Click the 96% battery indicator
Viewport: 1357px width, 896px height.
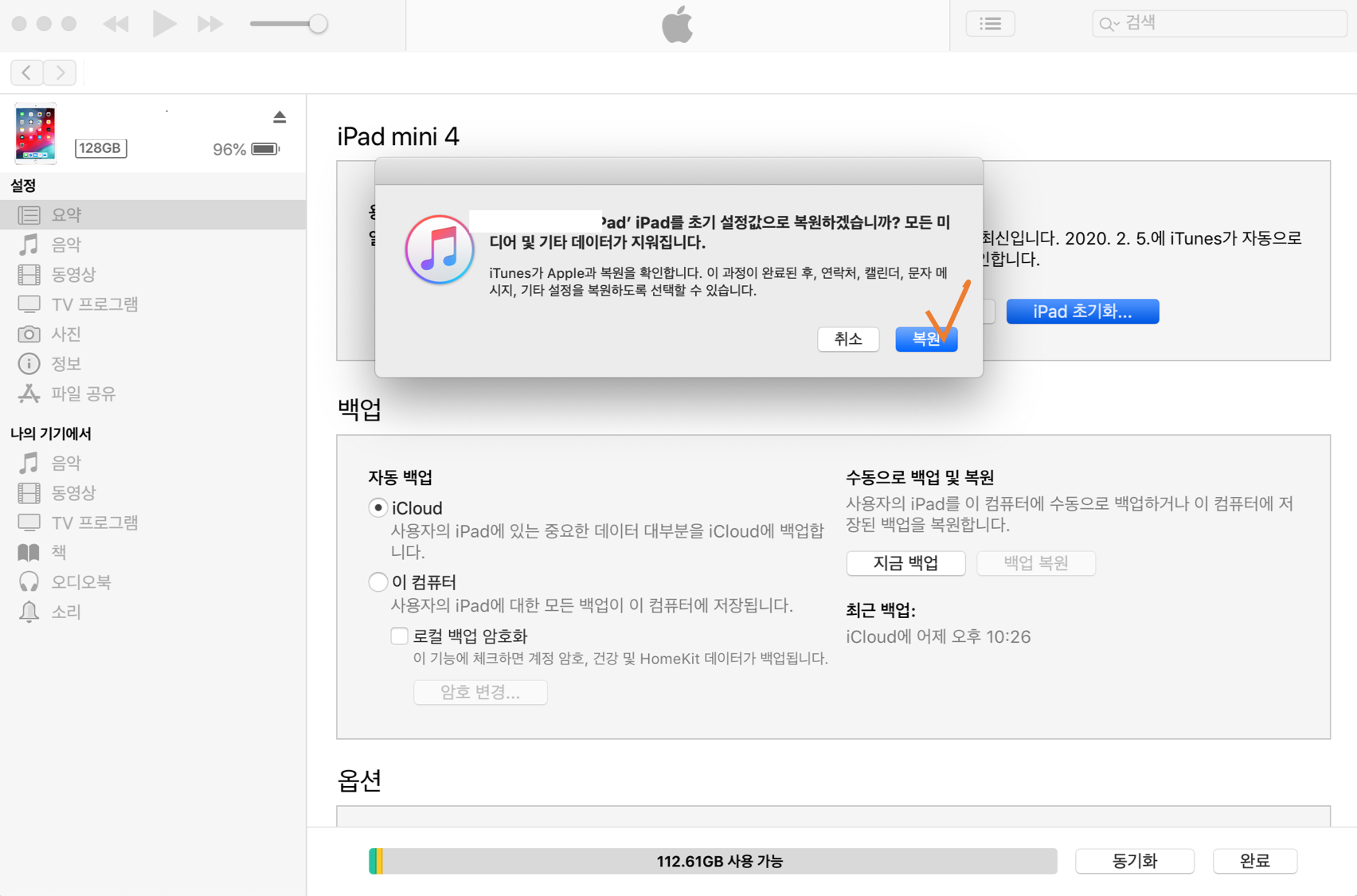(246, 149)
